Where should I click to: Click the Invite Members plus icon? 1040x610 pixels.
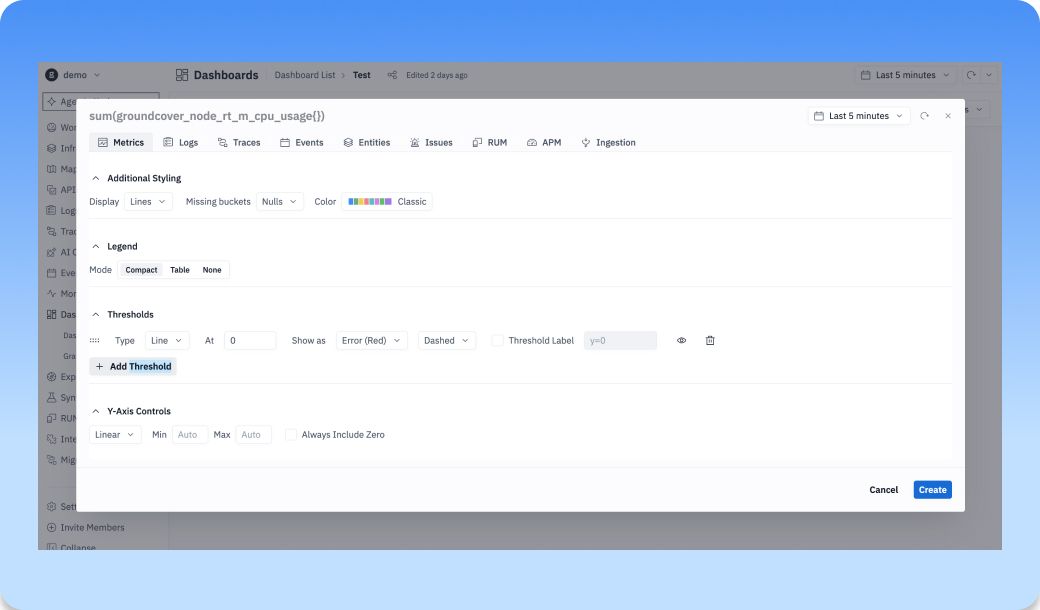coord(51,527)
